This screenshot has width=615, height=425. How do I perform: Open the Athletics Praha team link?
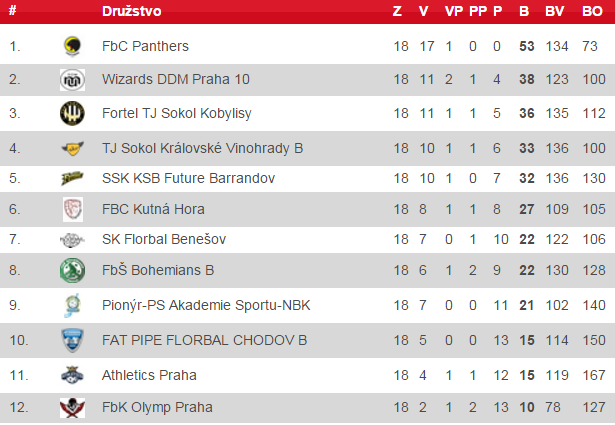pos(149,375)
